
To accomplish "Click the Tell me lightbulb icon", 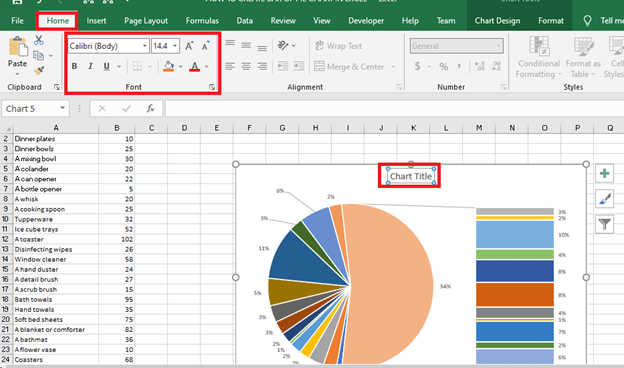I will pos(587,21).
